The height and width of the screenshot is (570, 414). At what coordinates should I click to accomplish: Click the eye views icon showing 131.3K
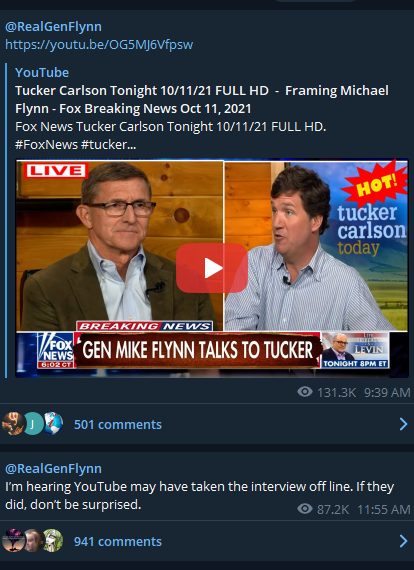tap(305, 392)
